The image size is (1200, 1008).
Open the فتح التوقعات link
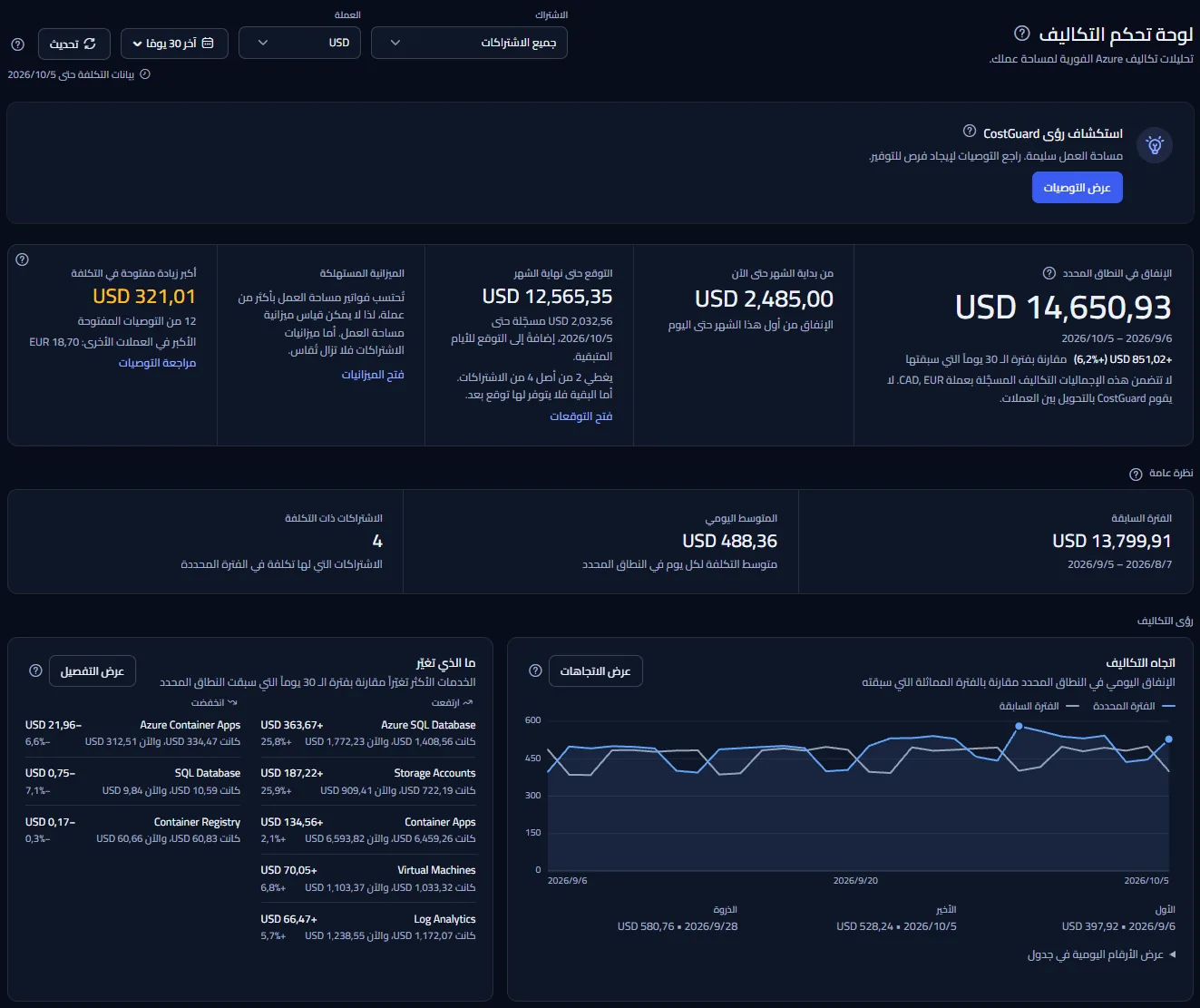(581, 416)
